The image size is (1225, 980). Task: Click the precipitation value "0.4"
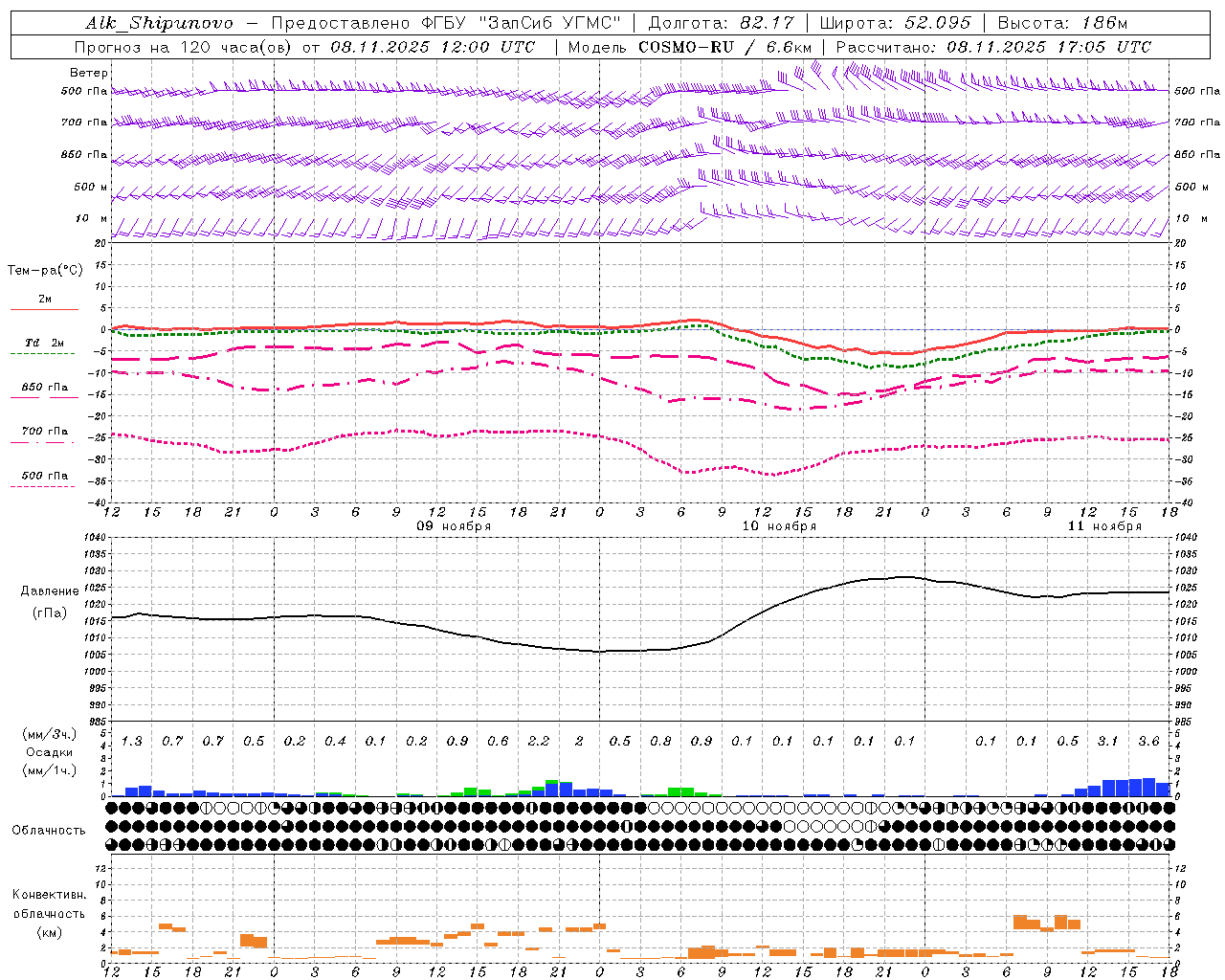pyautogui.click(x=335, y=741)
